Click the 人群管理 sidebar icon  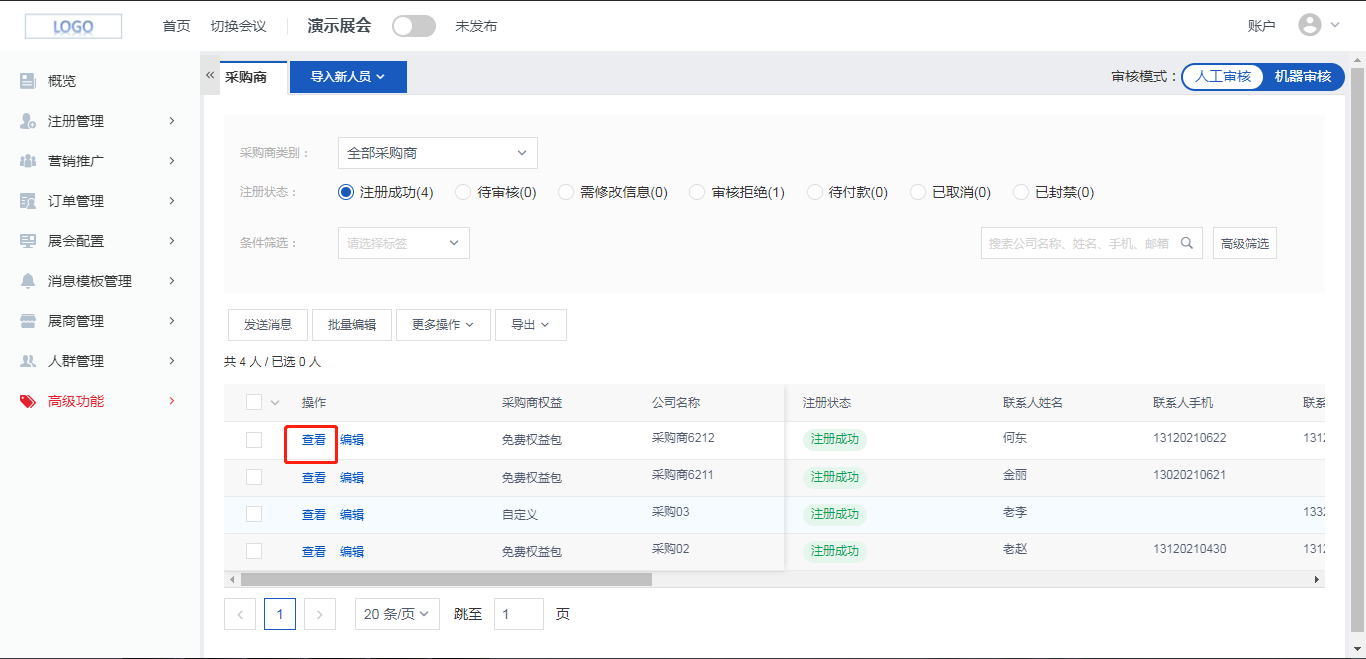pyautogui.click(x=28, y=361)
